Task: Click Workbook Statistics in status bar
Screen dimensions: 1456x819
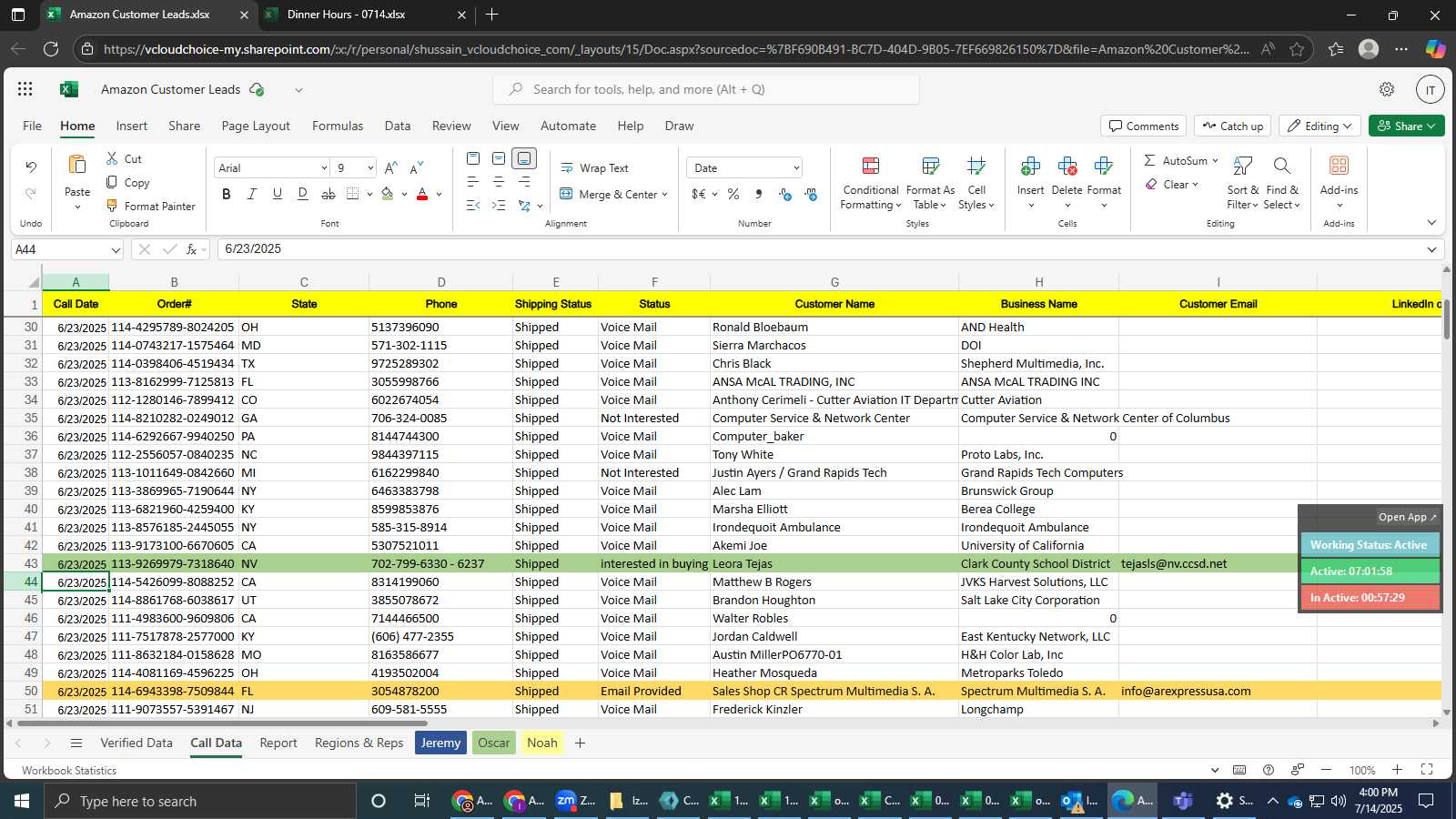Action: click(x=69, y=771)
